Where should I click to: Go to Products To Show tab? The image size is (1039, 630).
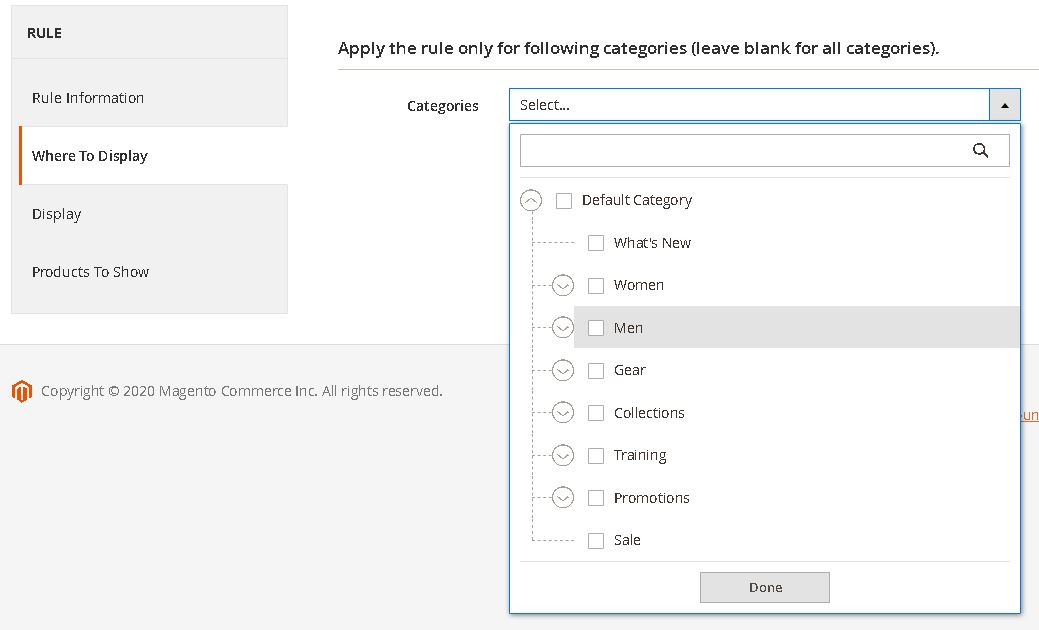pyautogui.click(x=90, y=272)
